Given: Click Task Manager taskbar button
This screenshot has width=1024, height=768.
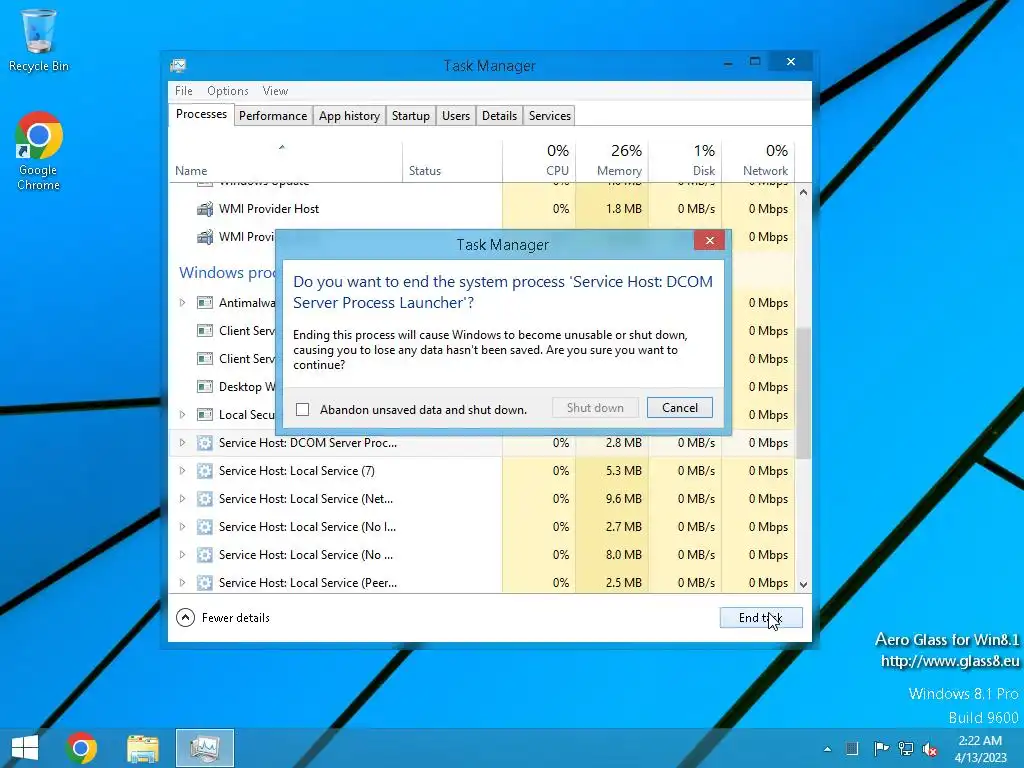Looking at the screenshot, I should click(204, 748).
